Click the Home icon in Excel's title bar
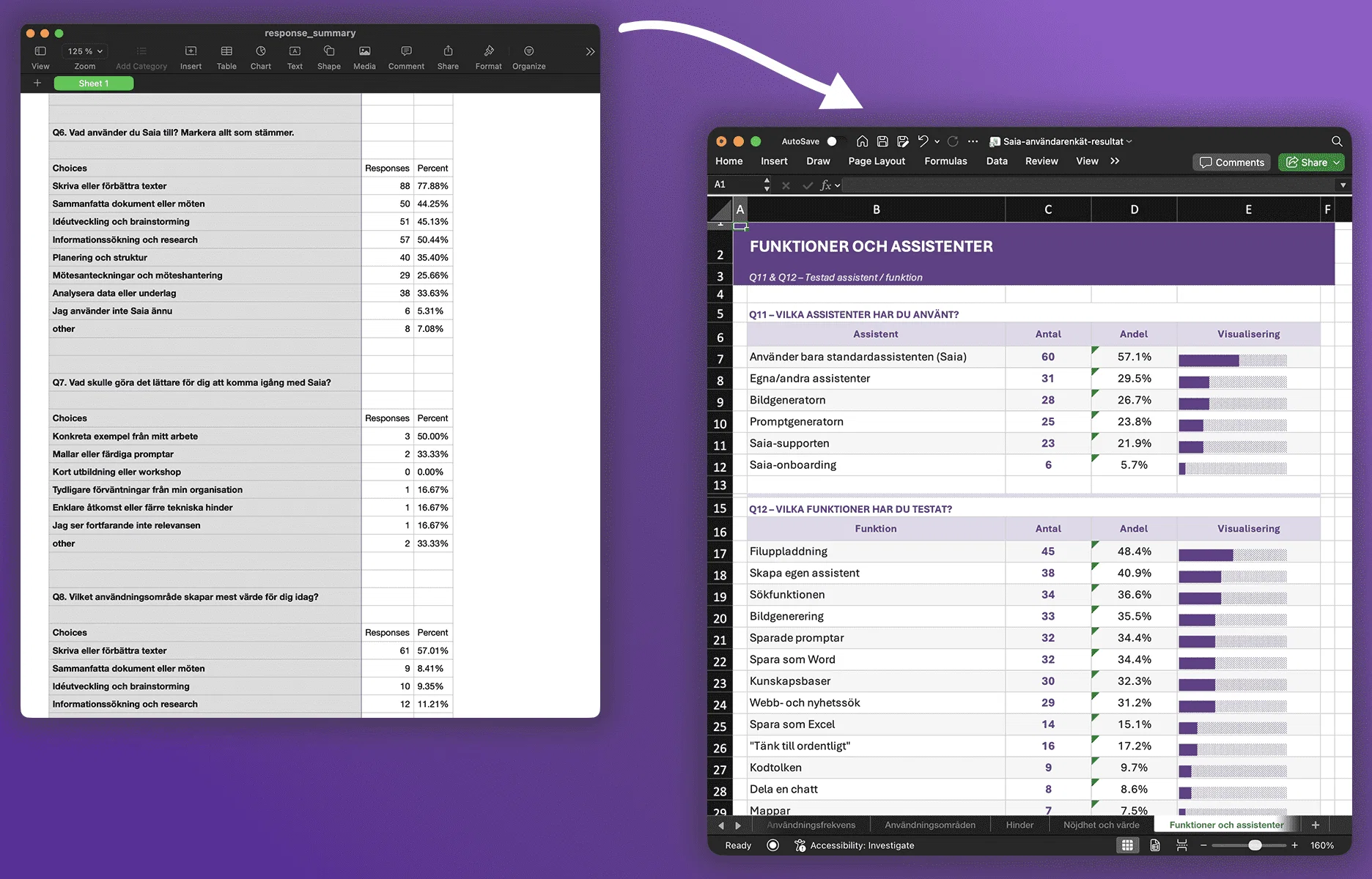 pos(863,141)
